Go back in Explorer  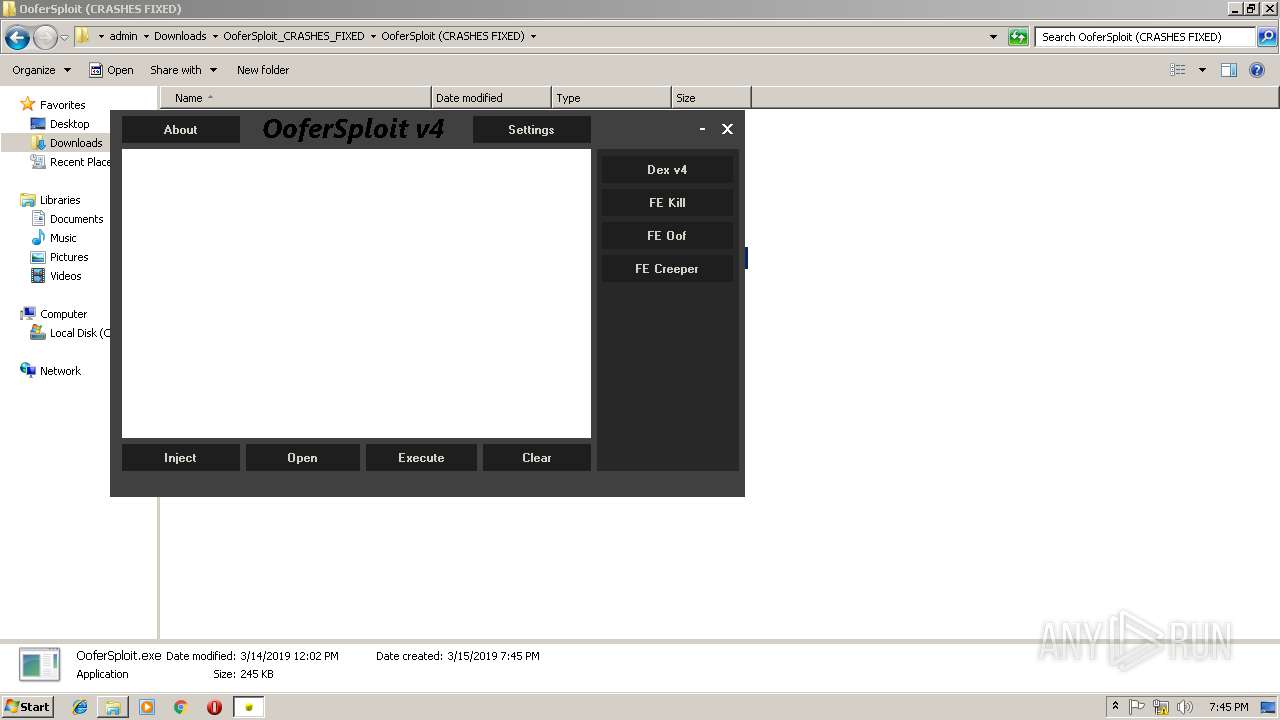pos(17,37)
